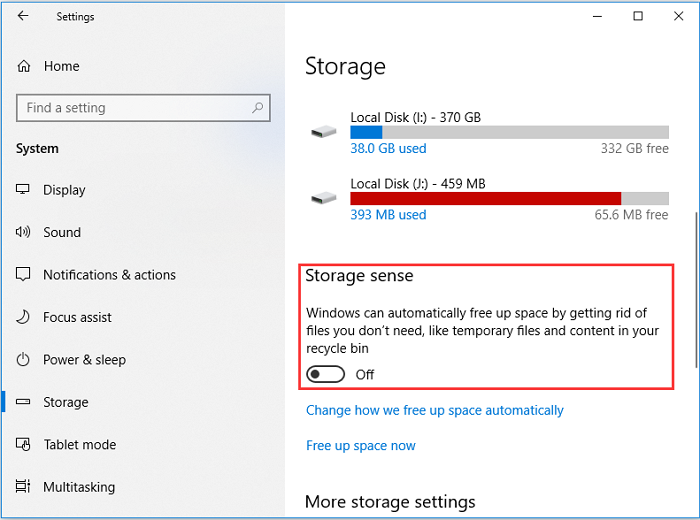Click Local Disk (I:) drive icon
The image size is (700, 520).
click(x=324, y=132)
